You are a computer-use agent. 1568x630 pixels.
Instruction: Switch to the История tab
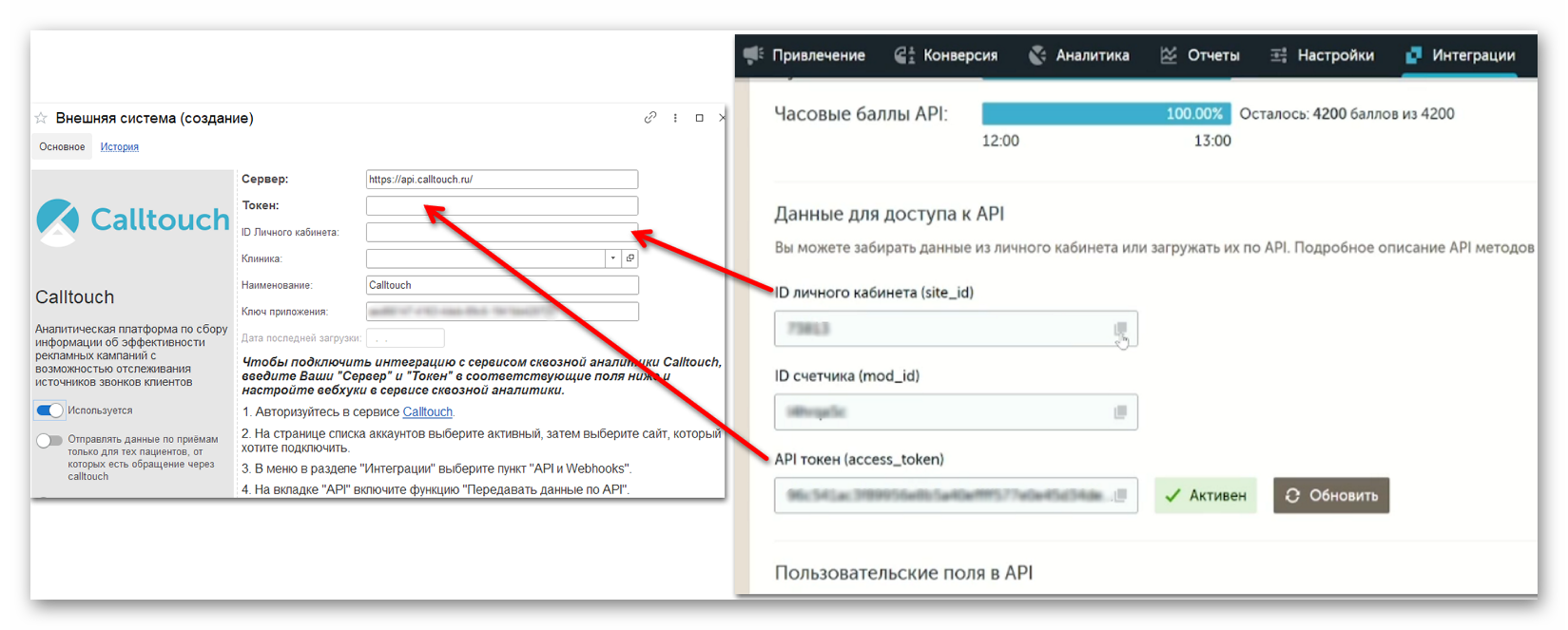pyautogui.click(x=120, y=147)
